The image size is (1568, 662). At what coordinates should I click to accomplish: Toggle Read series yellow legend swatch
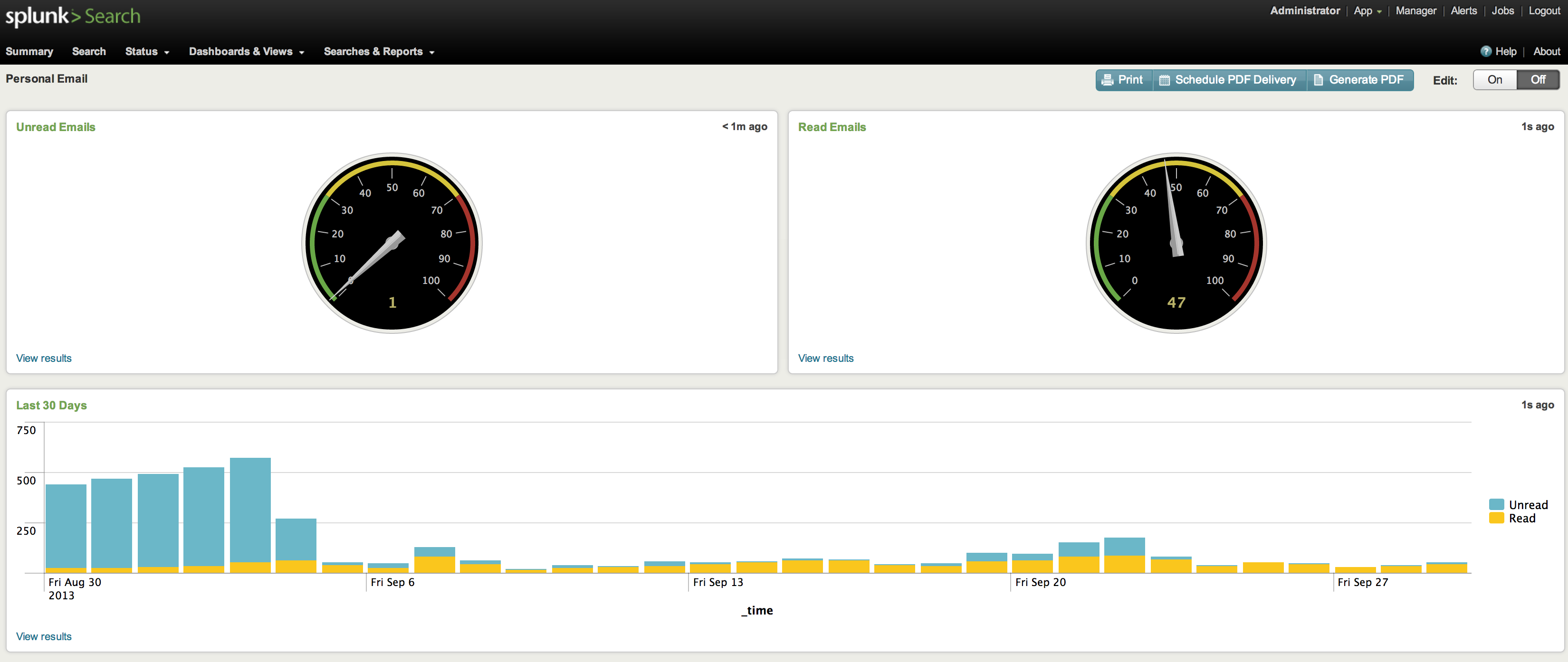[1496, 518]
